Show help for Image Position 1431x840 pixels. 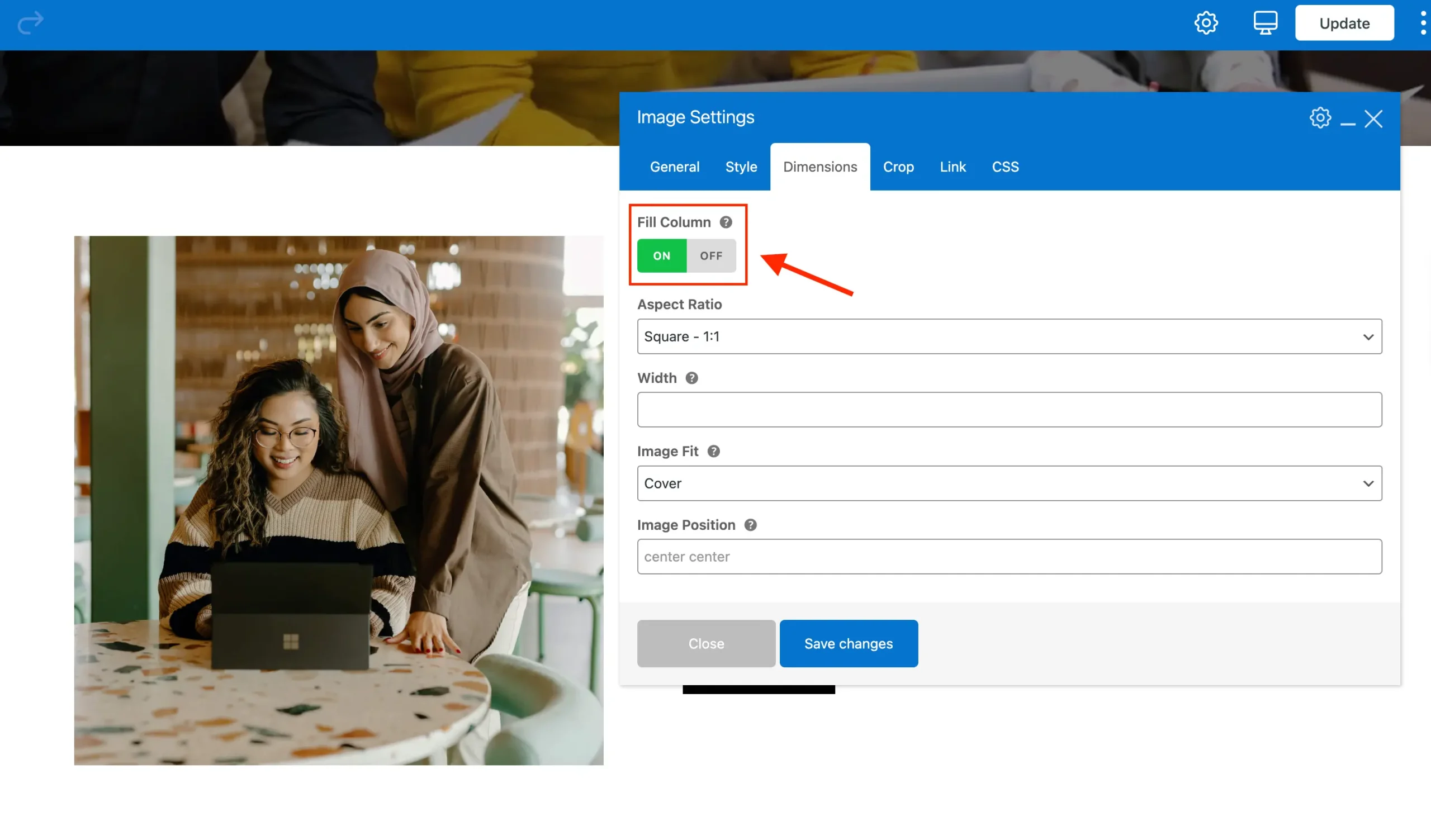pos(750,525)
